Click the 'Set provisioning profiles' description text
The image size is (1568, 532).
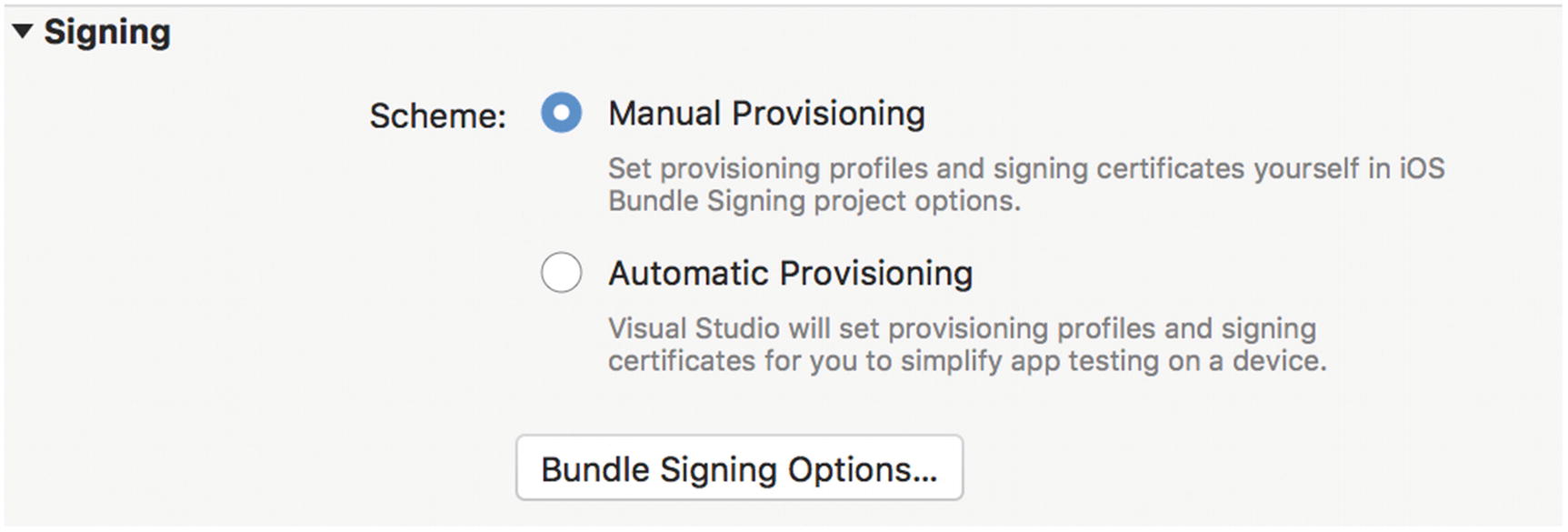pos(1025,168)
